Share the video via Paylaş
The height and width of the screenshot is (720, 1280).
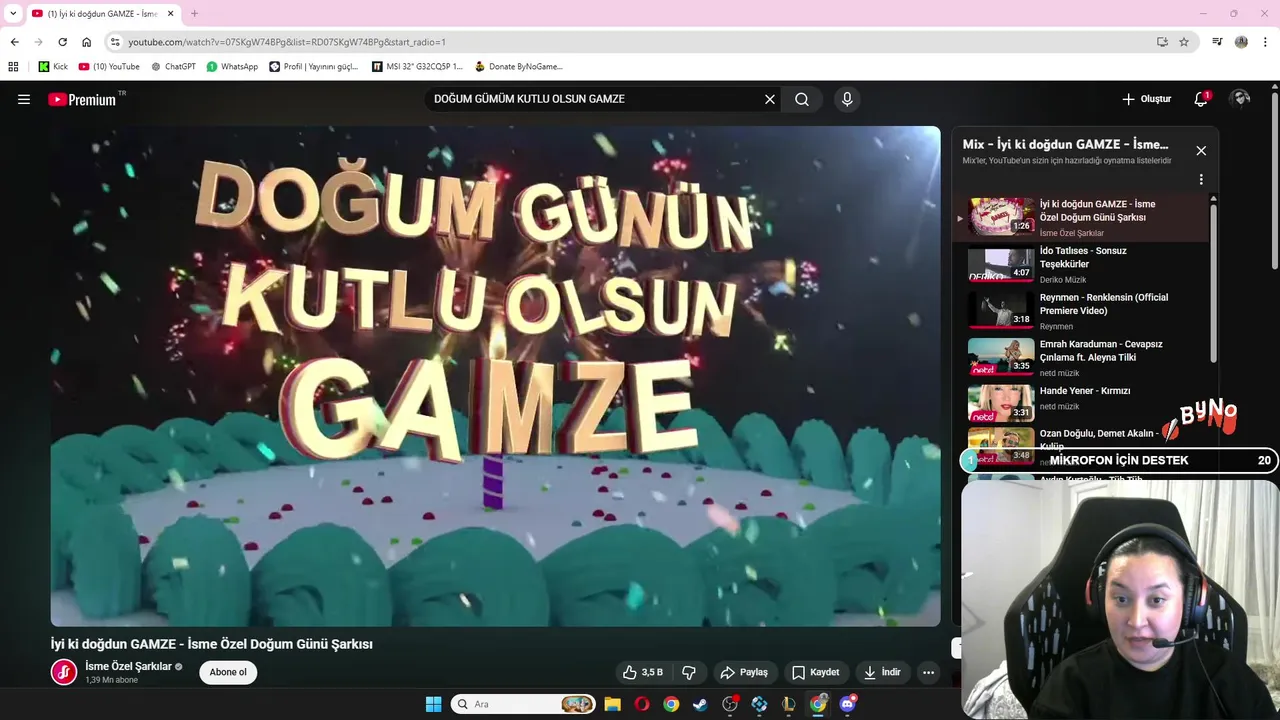click(745, 672)
